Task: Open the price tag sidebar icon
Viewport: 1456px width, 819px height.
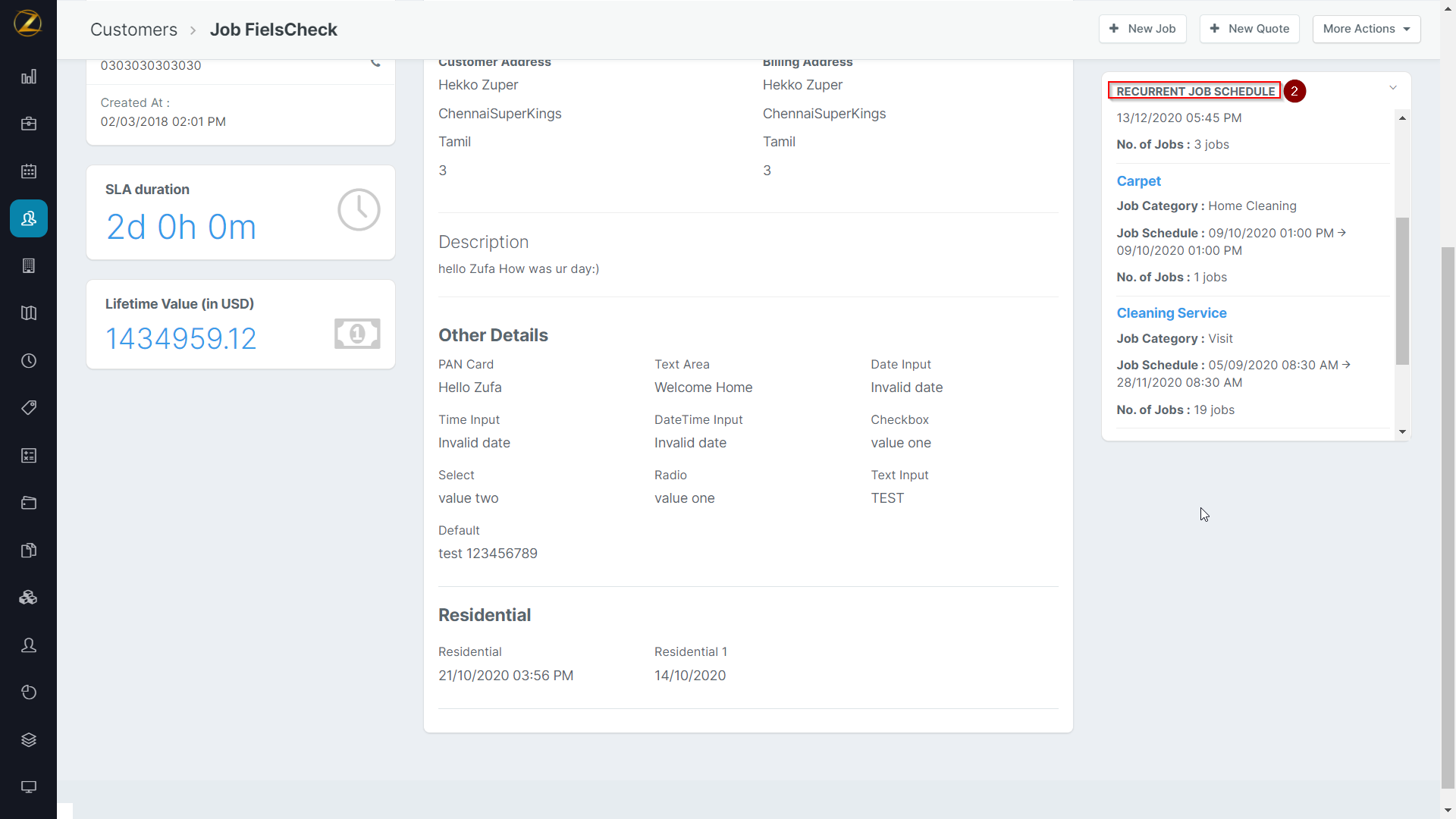Action: tap(29, 408)
